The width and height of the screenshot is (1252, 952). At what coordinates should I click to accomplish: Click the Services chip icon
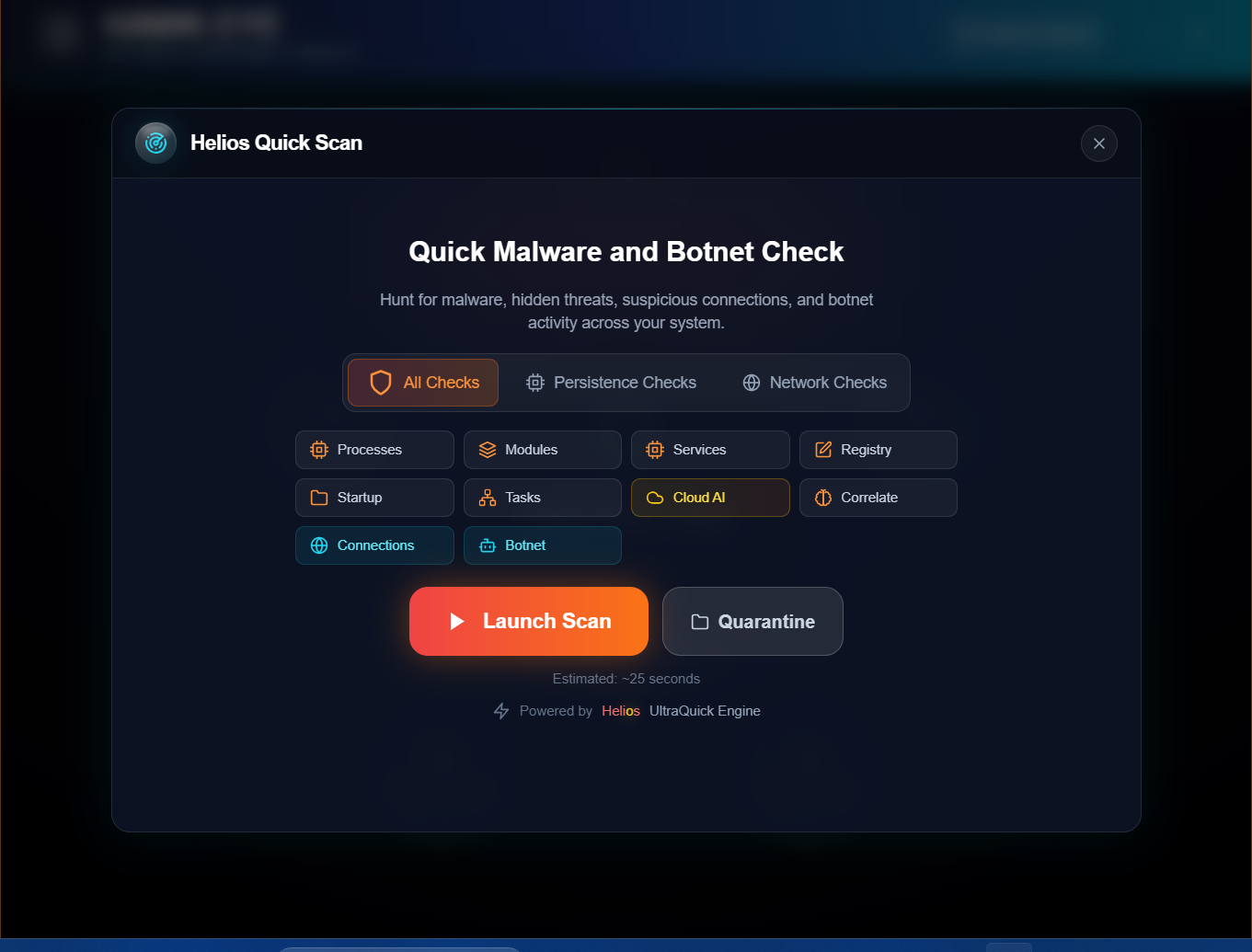point(655,450)
